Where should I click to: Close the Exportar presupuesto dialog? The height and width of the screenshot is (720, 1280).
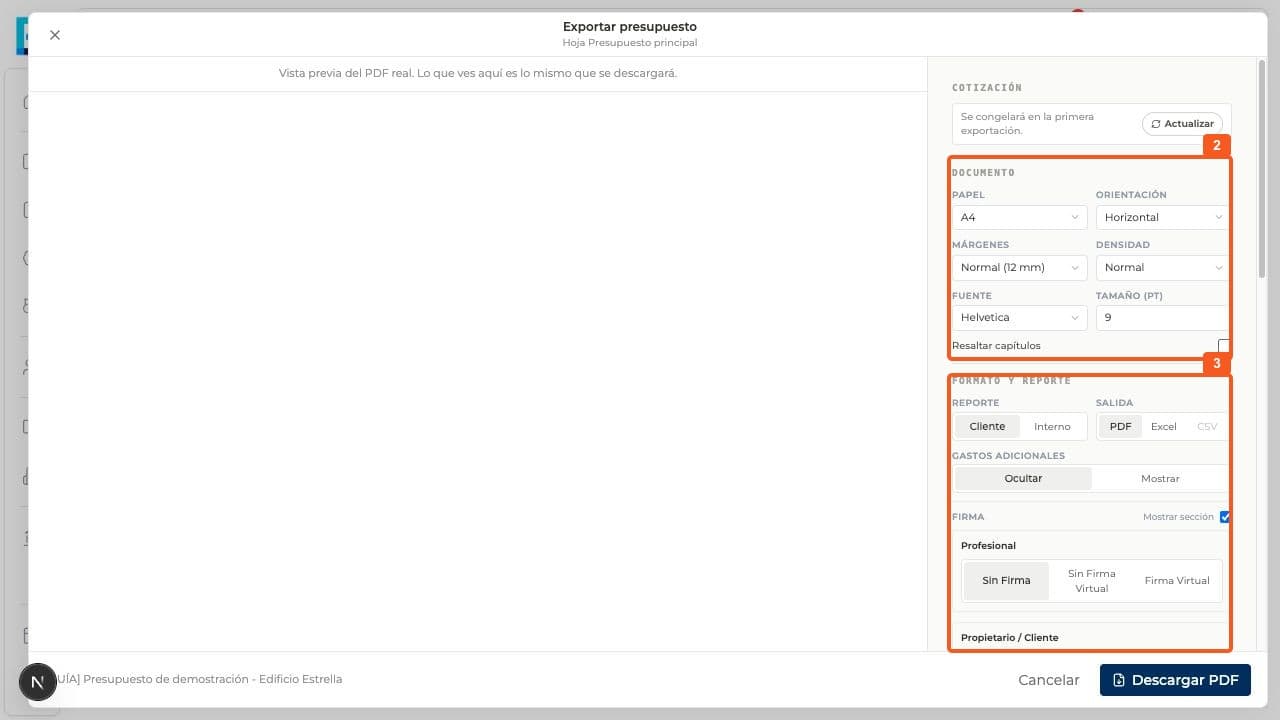pos(55,35)
